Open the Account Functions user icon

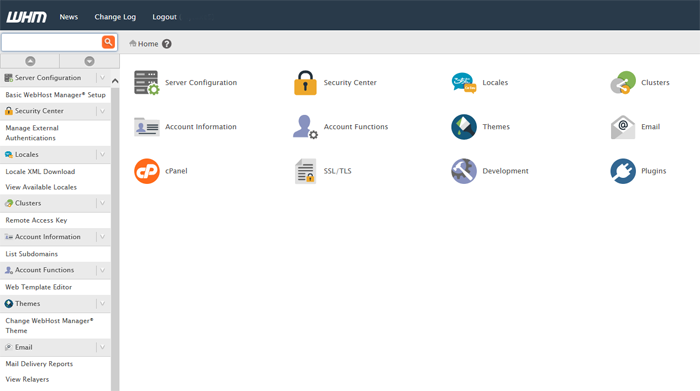pyautogui.click(x=305, y=127)
